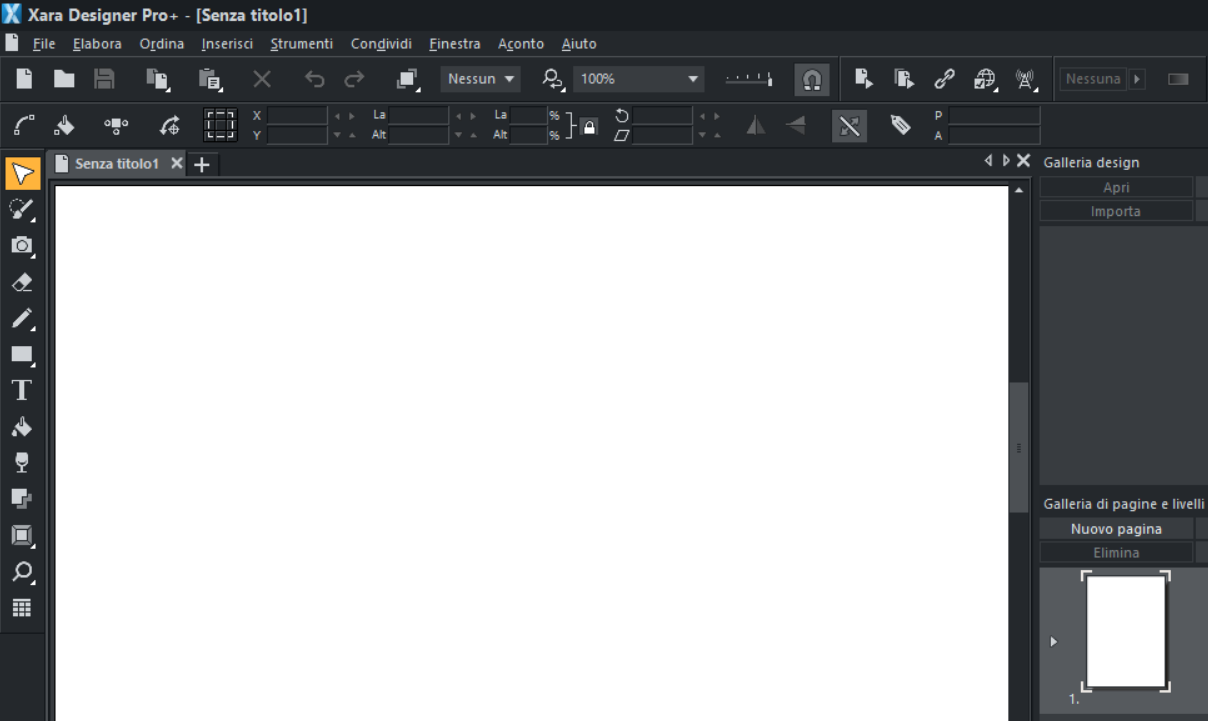Click the Undo arrow icon
This screenshot has height=721, width=1208.
click(x=314, y=79)
